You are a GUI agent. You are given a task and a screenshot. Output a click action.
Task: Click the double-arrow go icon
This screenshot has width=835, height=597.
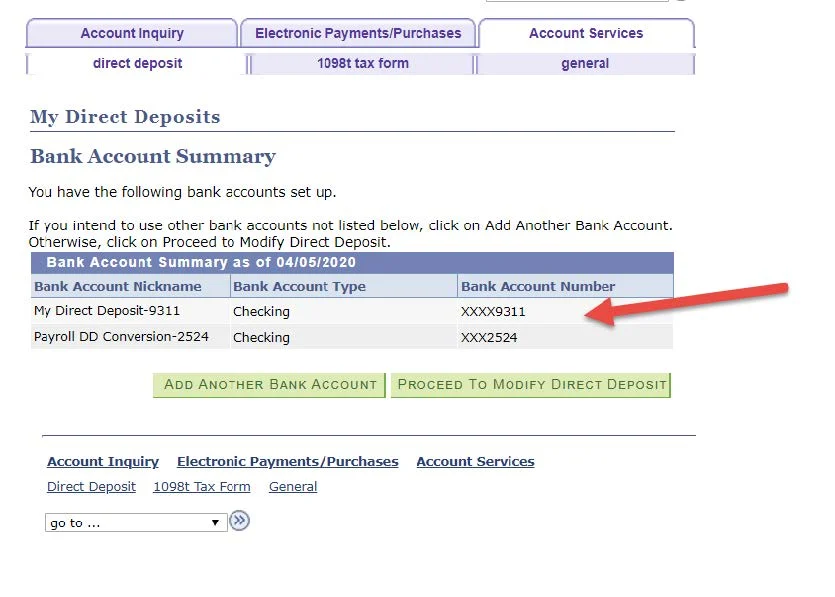[x=239, y=520]
